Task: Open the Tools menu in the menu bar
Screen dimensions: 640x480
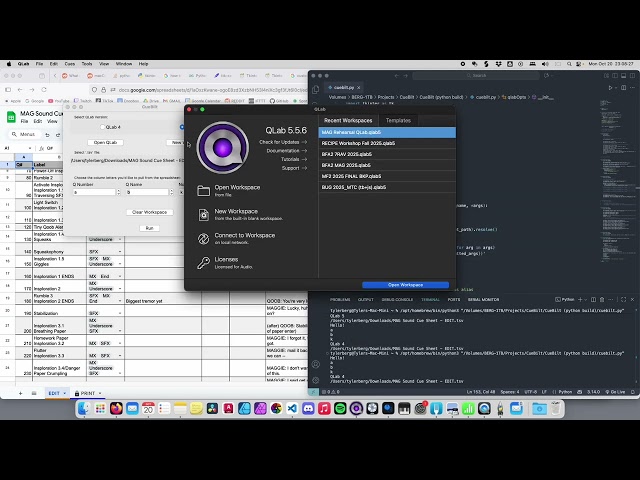Action: pos(87,64)
